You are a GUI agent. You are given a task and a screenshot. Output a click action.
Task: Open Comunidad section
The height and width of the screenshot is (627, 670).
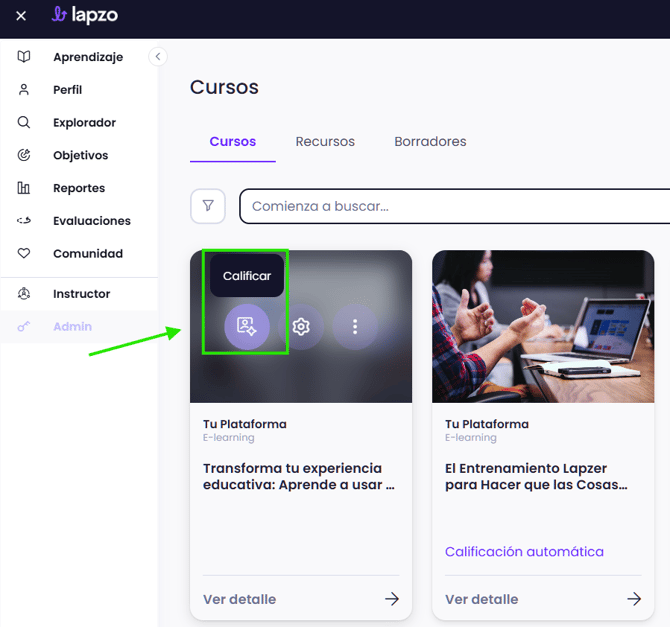pyautogui.click(x=87, y=254)
